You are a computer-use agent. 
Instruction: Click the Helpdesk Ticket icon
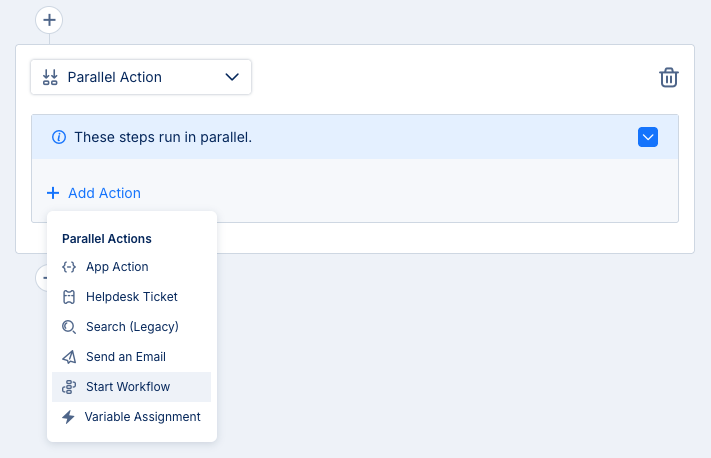[69, 297]
